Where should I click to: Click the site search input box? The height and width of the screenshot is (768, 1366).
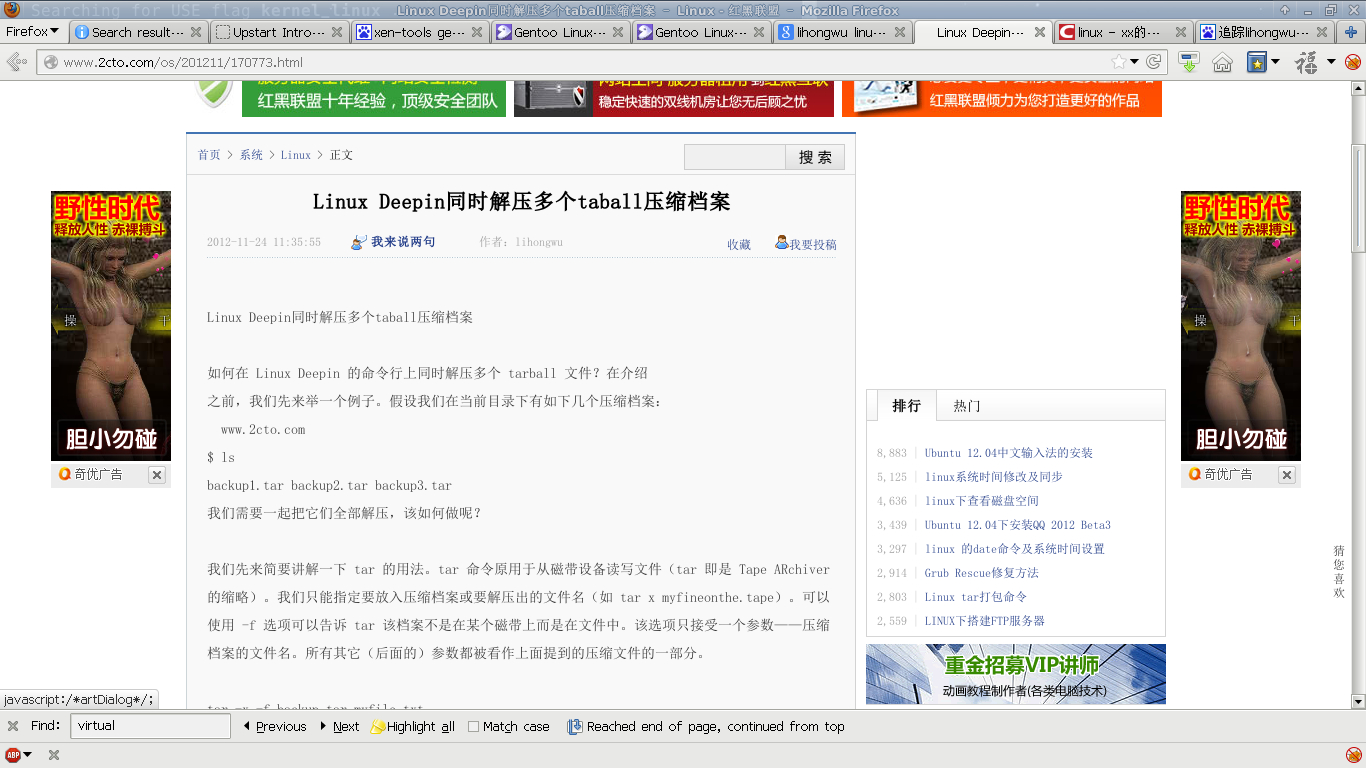pyautogui.click(x=735, y=157)
